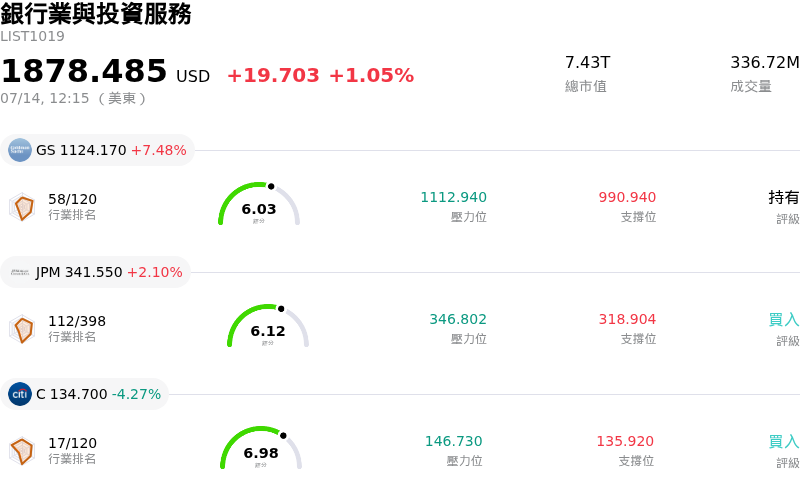Image resolution: width=800 pixels, height=488 pixels.
Task: Select the GS 1124.170 stock pill
Action: pyautogui.click(x=97, y=150)
